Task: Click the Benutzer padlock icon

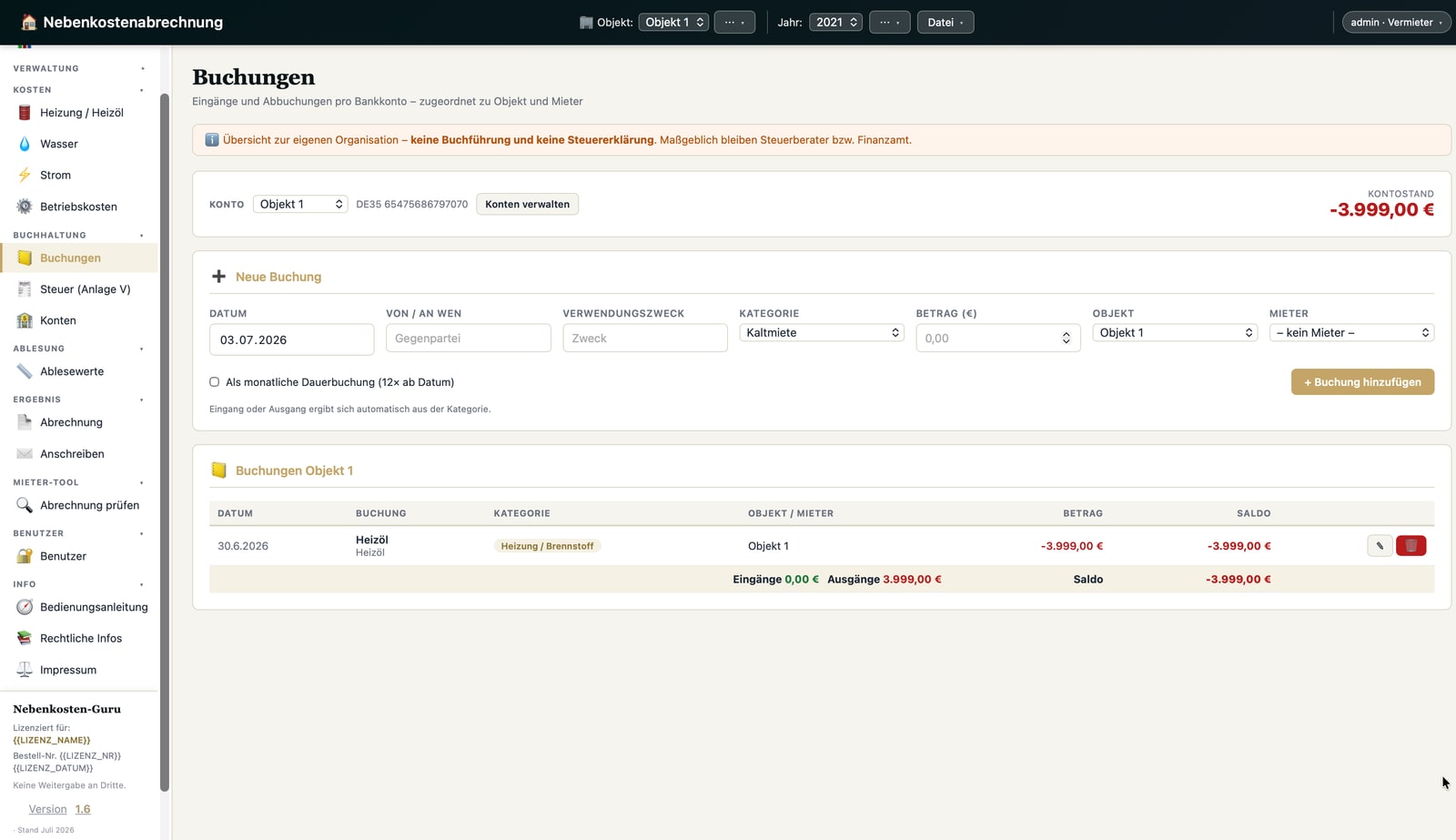Action: point(25,556)
